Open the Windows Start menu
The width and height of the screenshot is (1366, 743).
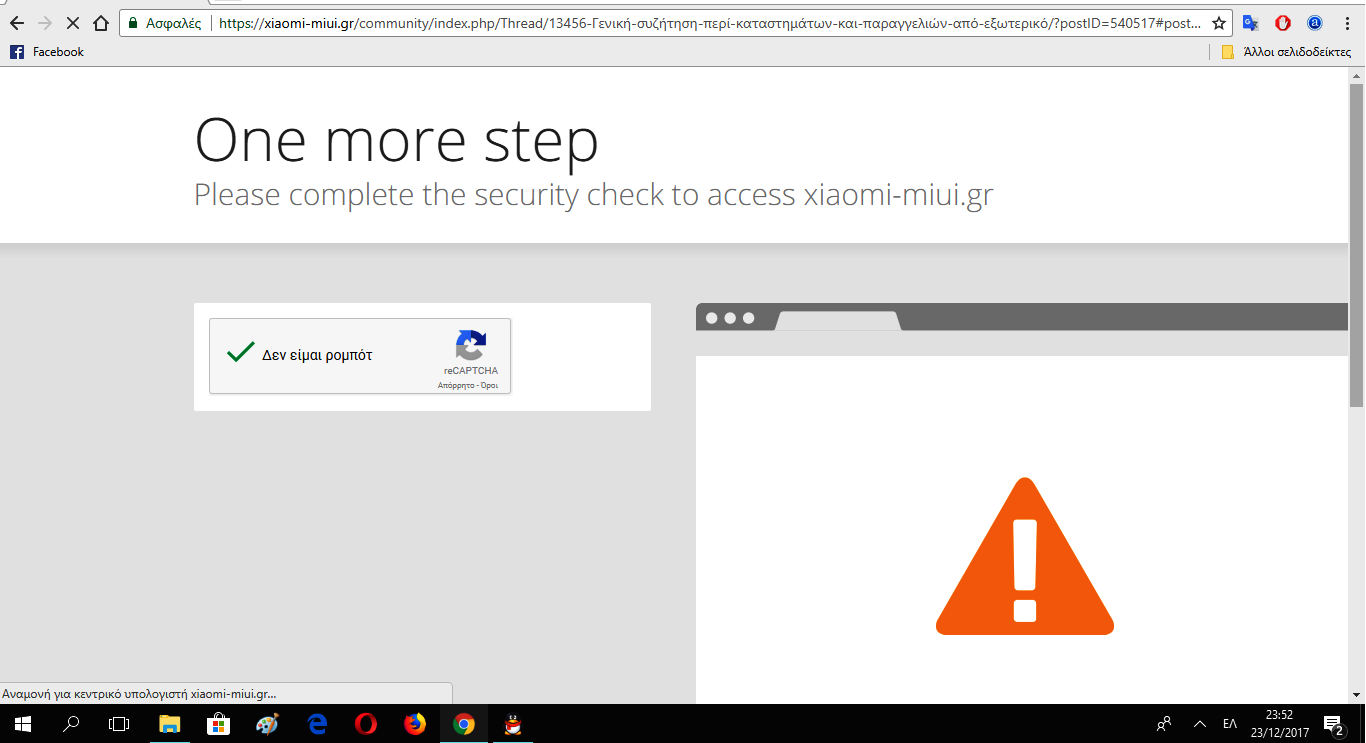tap(22, 723)
